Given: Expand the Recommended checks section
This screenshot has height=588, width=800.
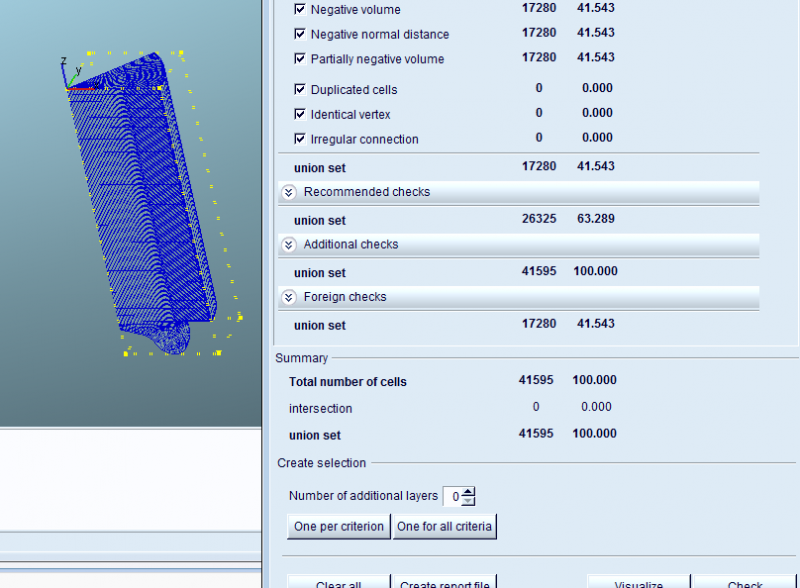Looking at the screenshot, I should pyautogui.click(x=289, y=192).
